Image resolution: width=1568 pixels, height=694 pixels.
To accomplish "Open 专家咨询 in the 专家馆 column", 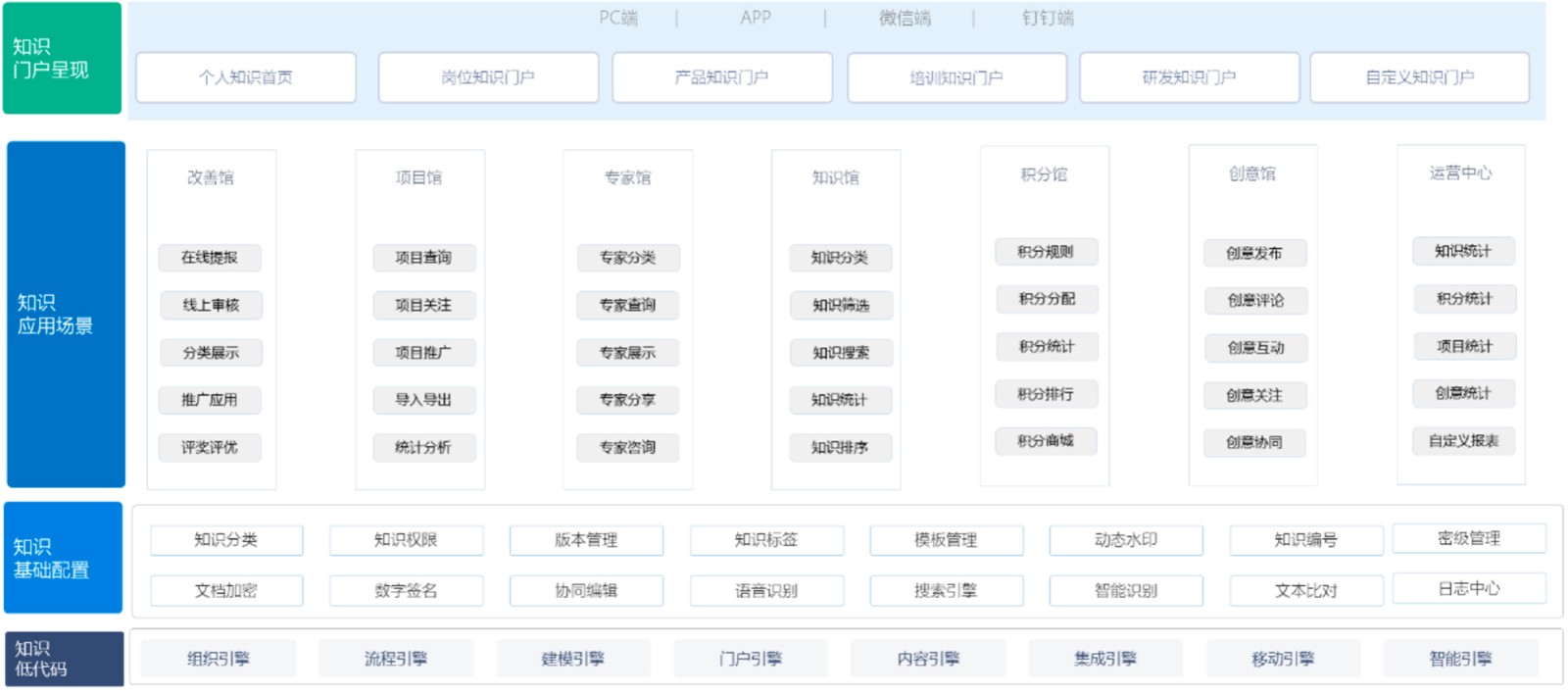I will coord(627,448).
